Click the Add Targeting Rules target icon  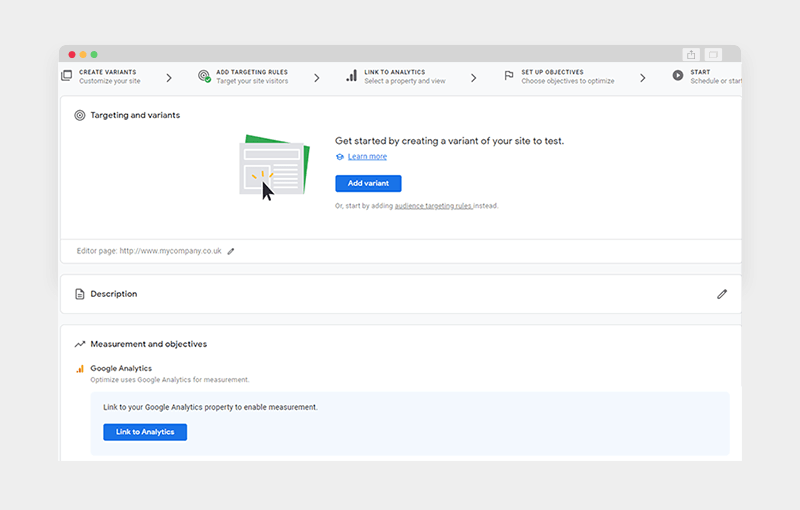pos(204,76)
